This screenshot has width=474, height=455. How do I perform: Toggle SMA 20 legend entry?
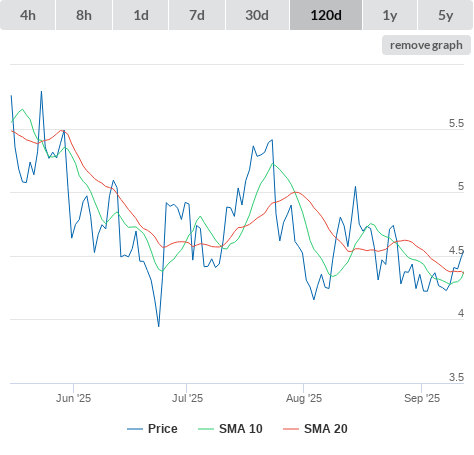point(326,429)
